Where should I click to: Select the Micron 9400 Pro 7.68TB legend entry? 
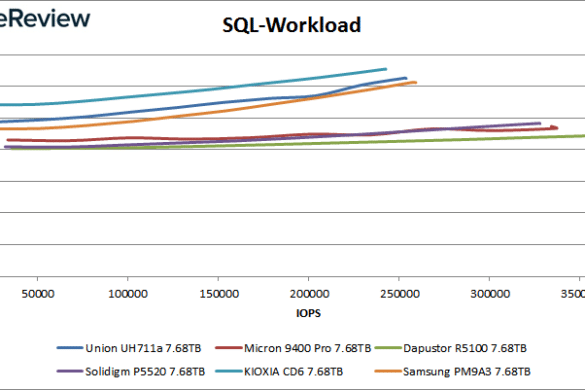(x=293, y=348)
